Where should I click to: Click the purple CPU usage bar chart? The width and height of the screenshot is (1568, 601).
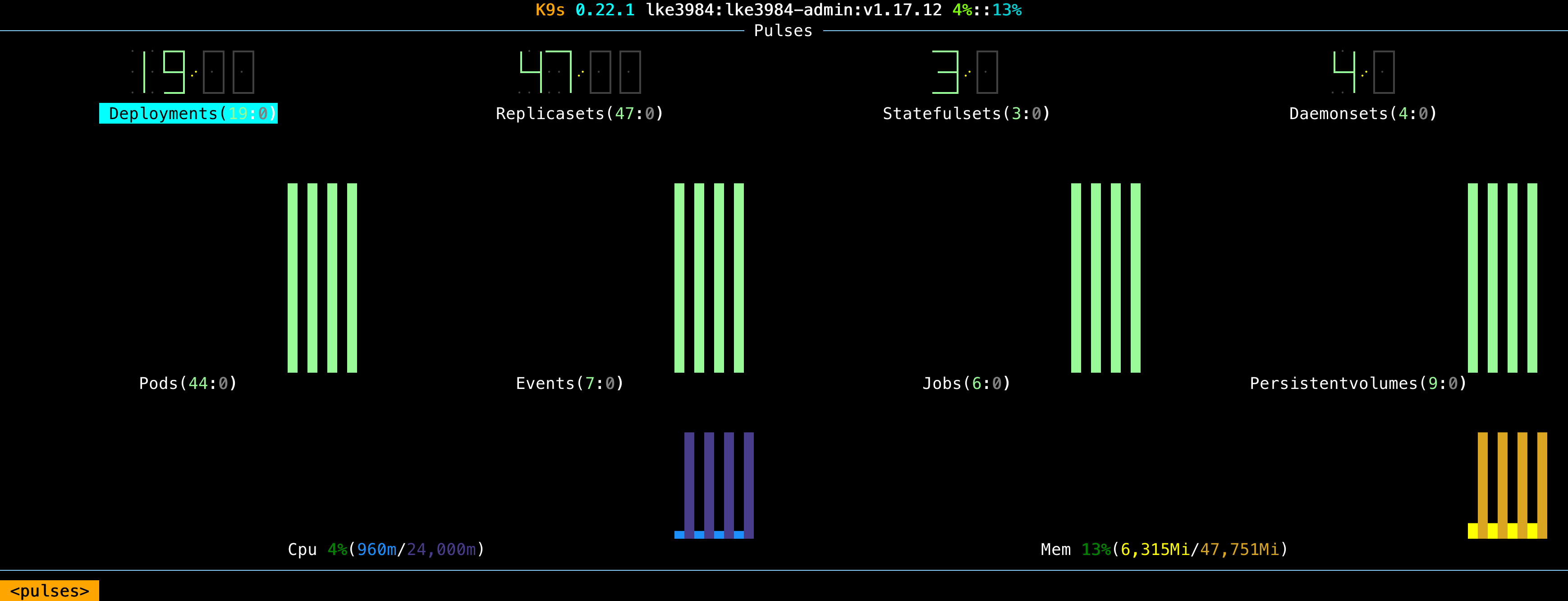[x=714, y=485]
